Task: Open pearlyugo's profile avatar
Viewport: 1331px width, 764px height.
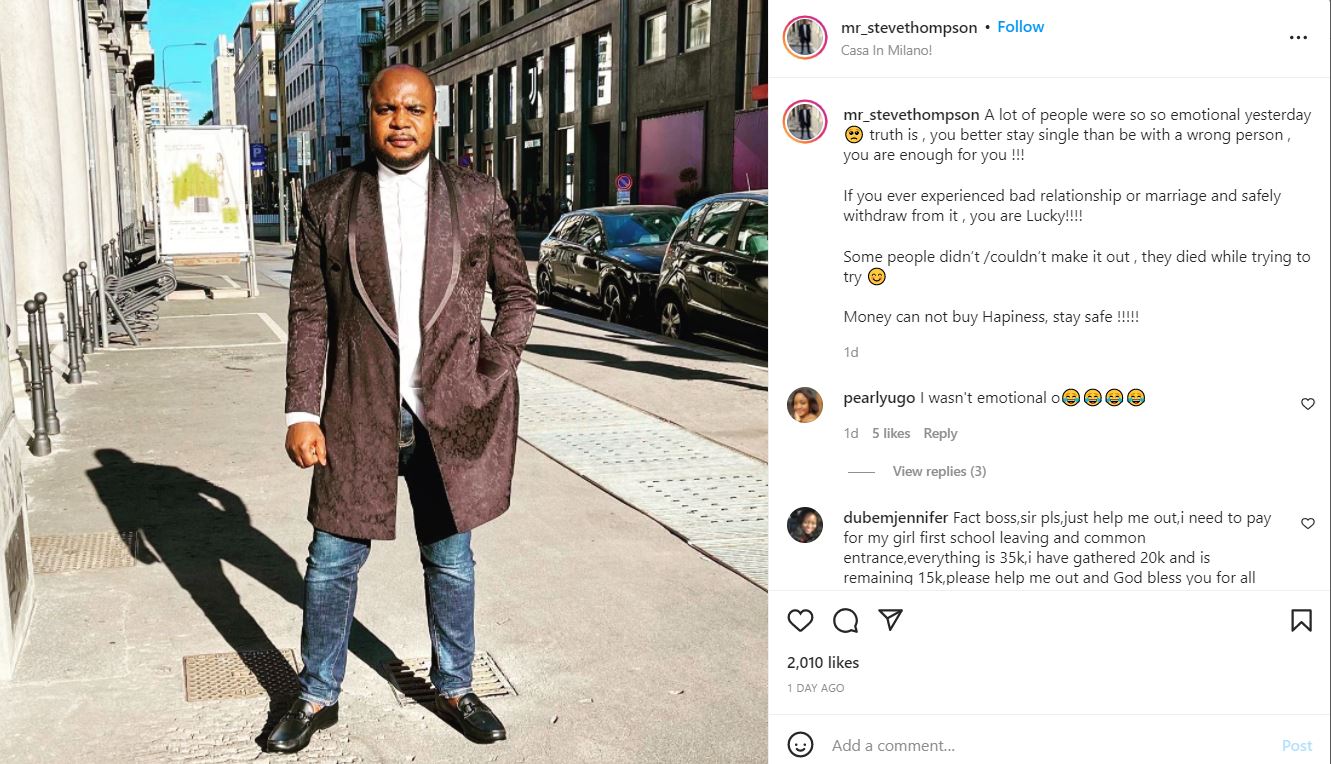Action: coord(805,405)
